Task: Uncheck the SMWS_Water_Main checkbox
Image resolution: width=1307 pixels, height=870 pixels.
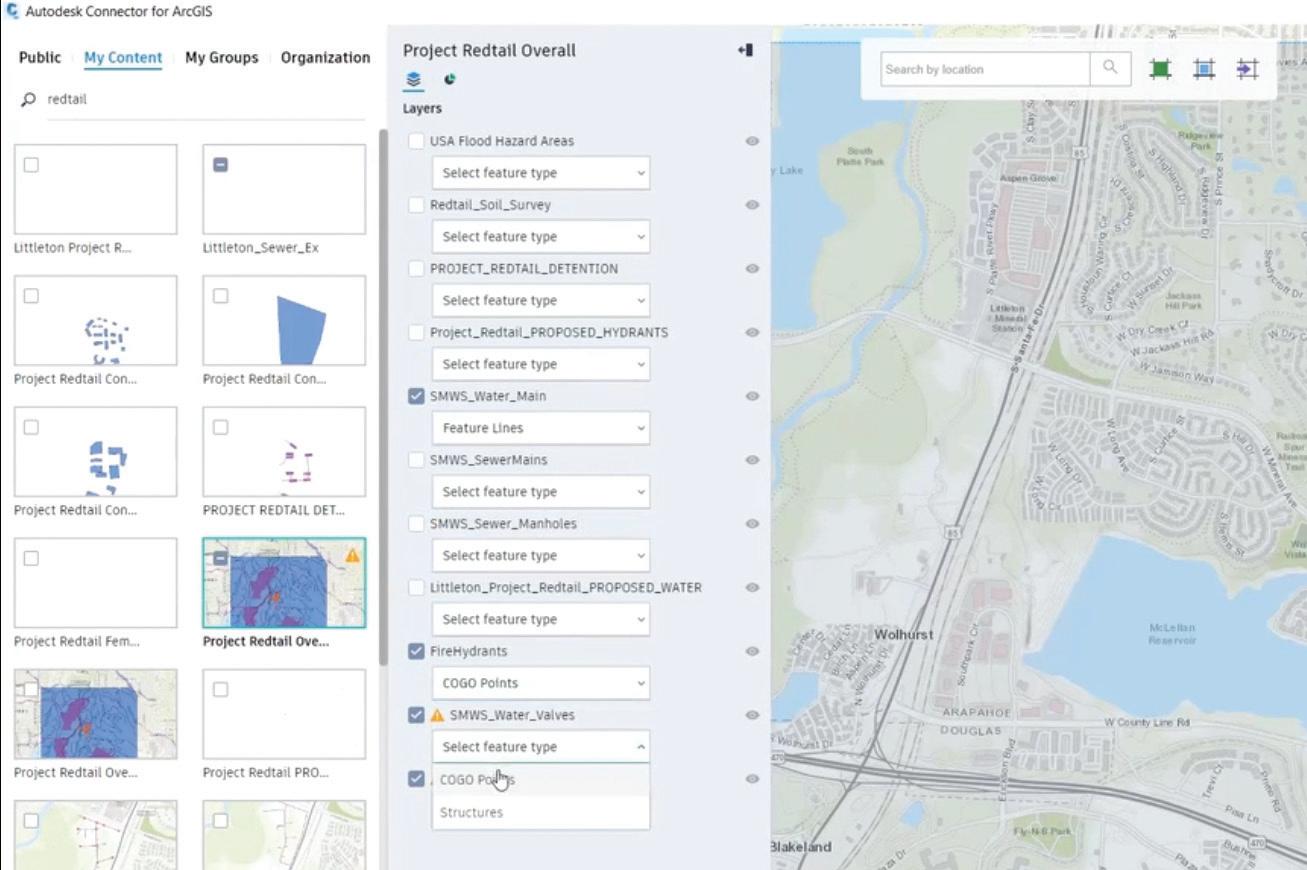Action: (416, 396)
